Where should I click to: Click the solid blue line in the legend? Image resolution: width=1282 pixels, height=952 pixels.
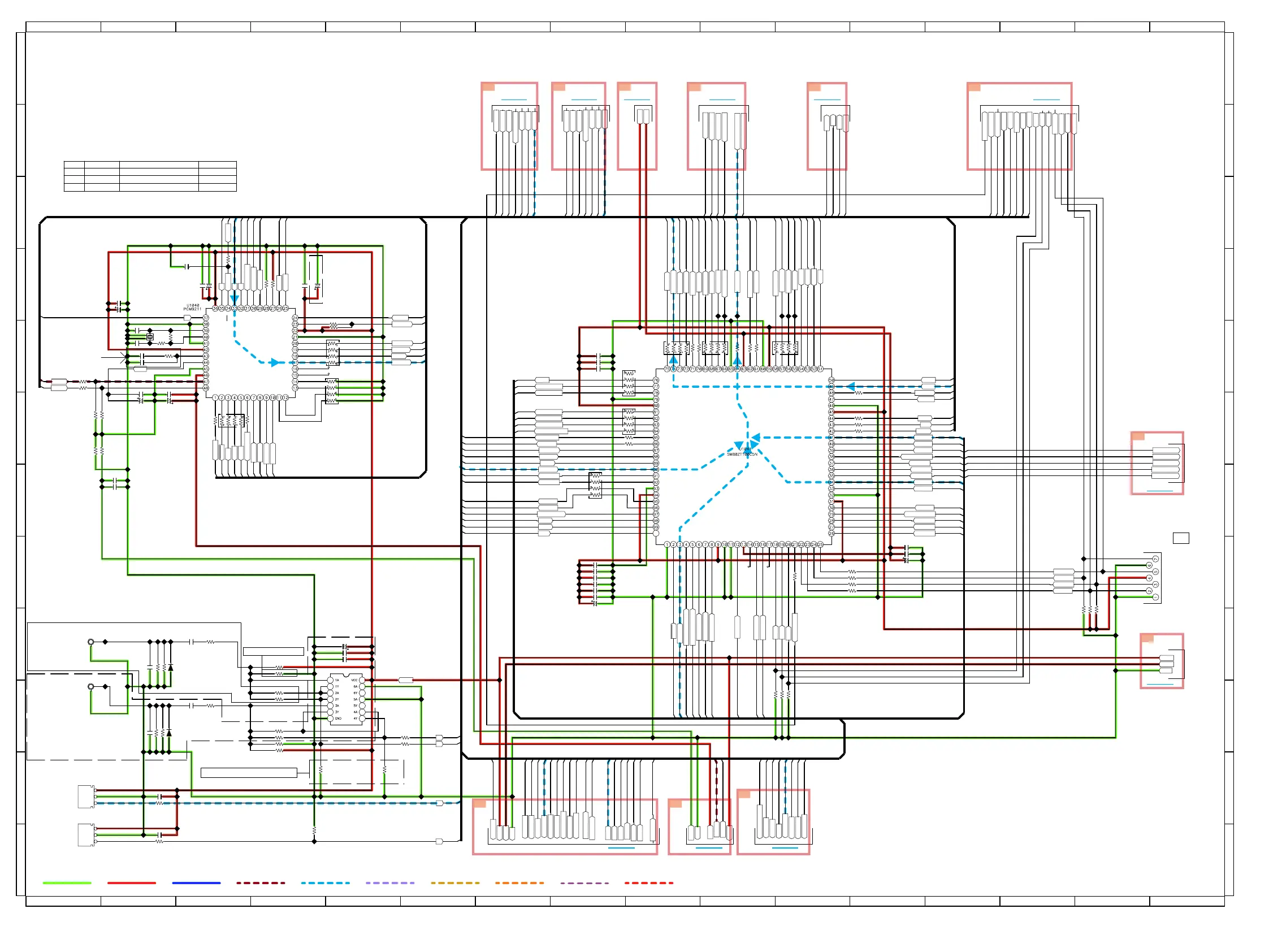tap(196, 884)
